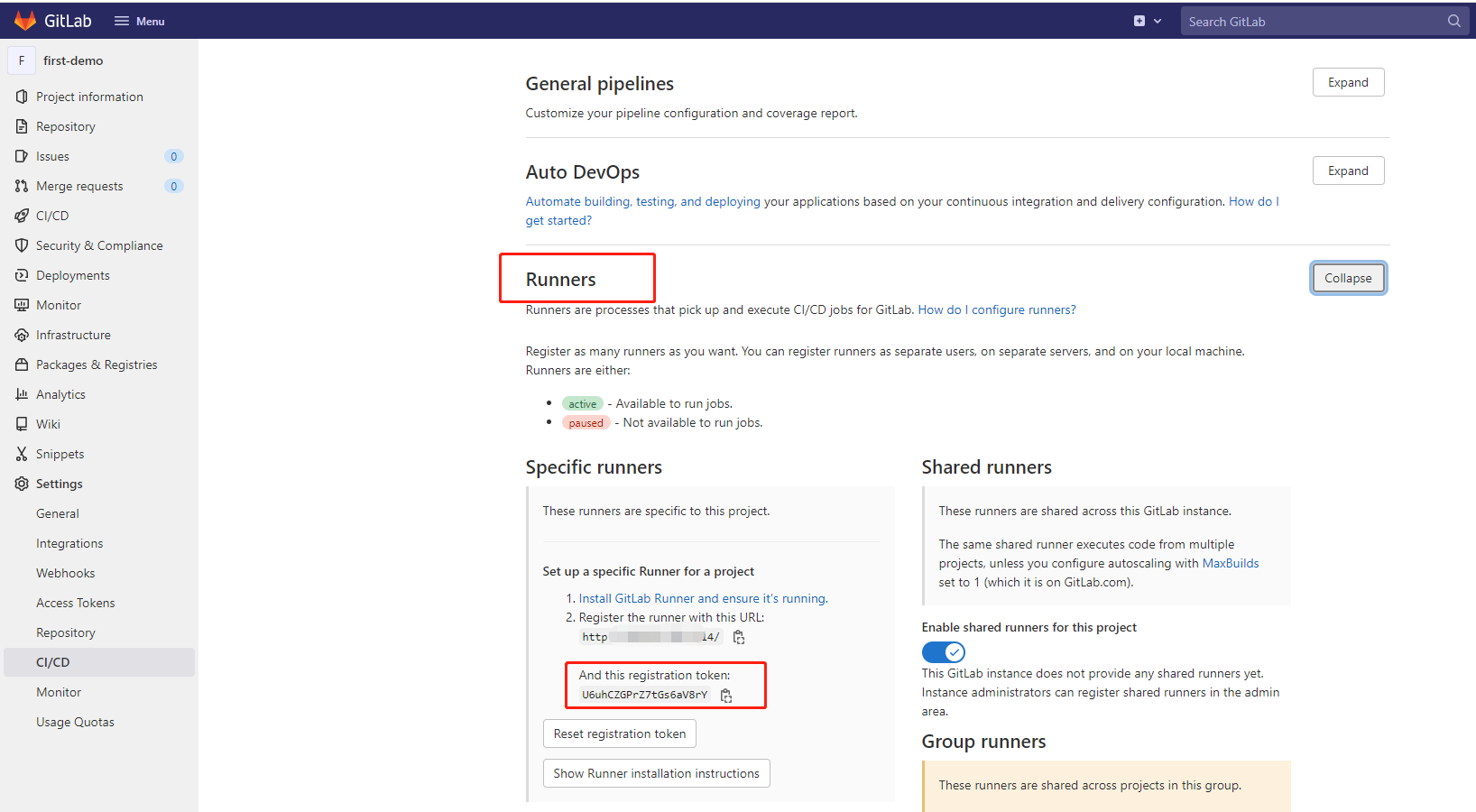The width and height of the screenshot is (1476, 812).
Task: Click the Merge requests sidebar icon
Action: coord(22,186)
